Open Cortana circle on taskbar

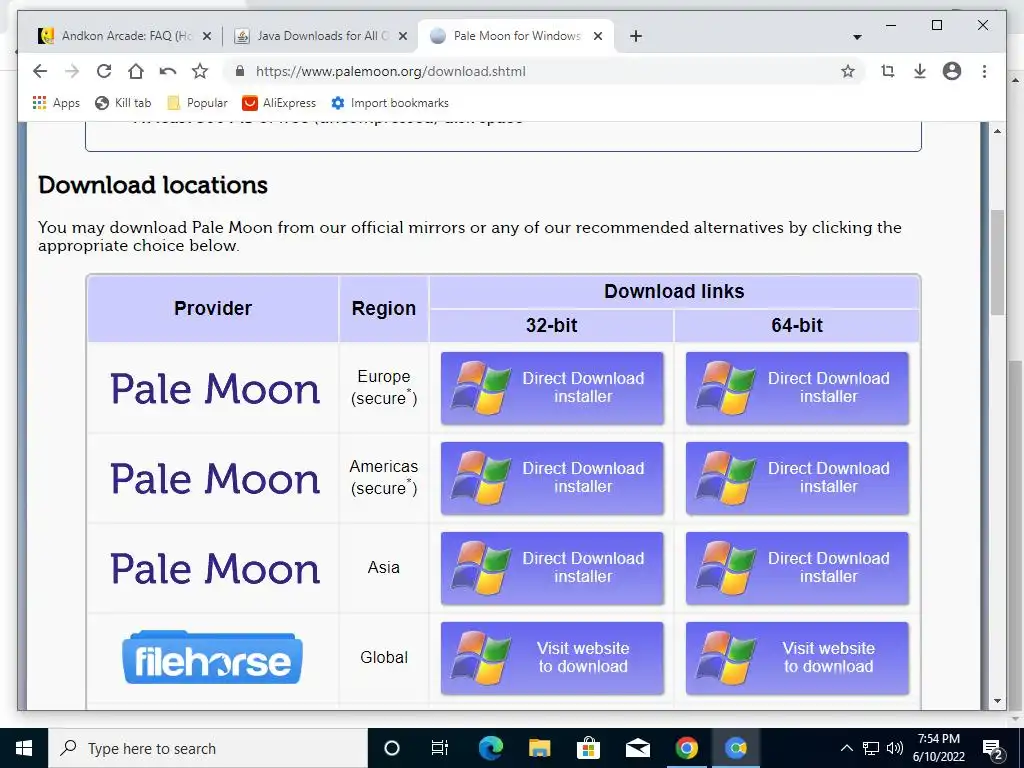pyautogui.click(x=392, y=748)
